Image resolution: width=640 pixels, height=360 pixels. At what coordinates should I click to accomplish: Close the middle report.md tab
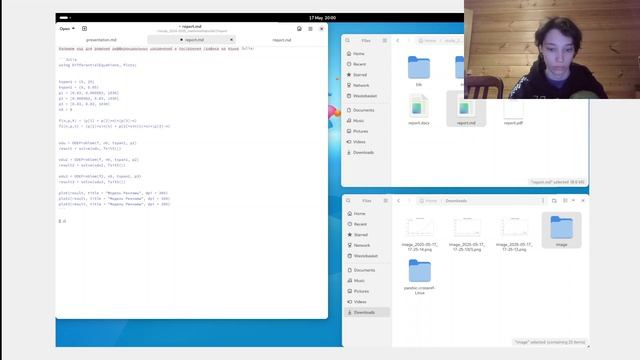[231, 40]
